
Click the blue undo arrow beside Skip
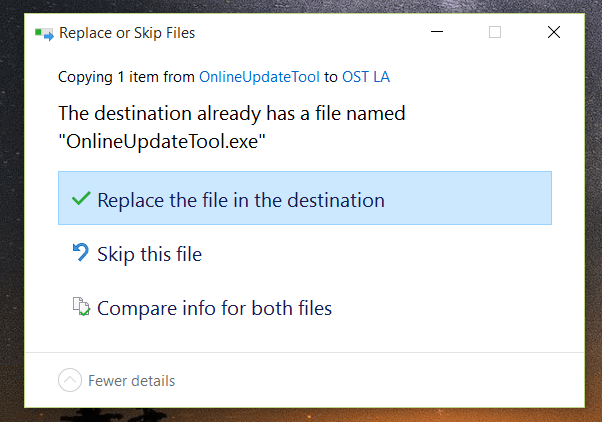click(81, 252)
